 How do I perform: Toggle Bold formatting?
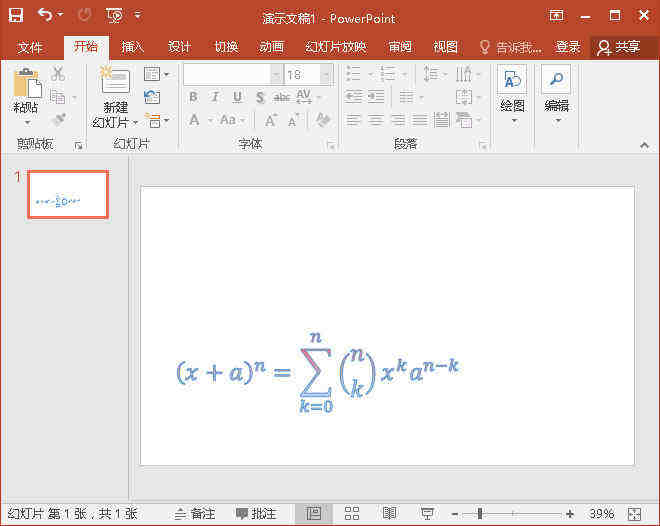[193, 97]
